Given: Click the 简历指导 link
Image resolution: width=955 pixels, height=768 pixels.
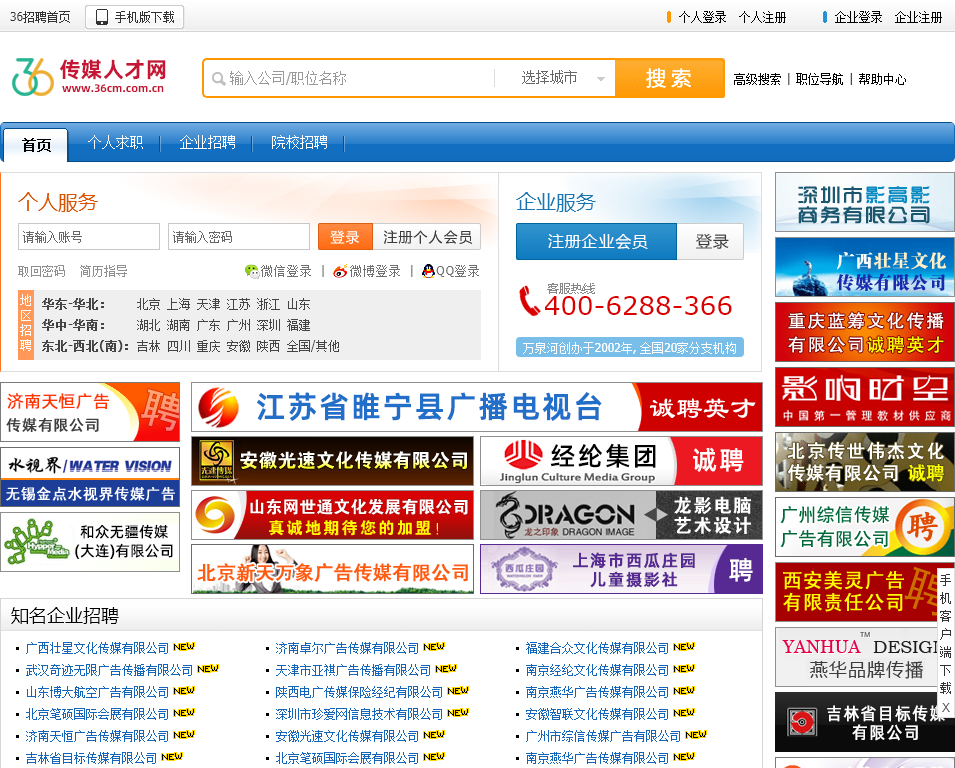Looking at the screenshot, I should 104,271.
